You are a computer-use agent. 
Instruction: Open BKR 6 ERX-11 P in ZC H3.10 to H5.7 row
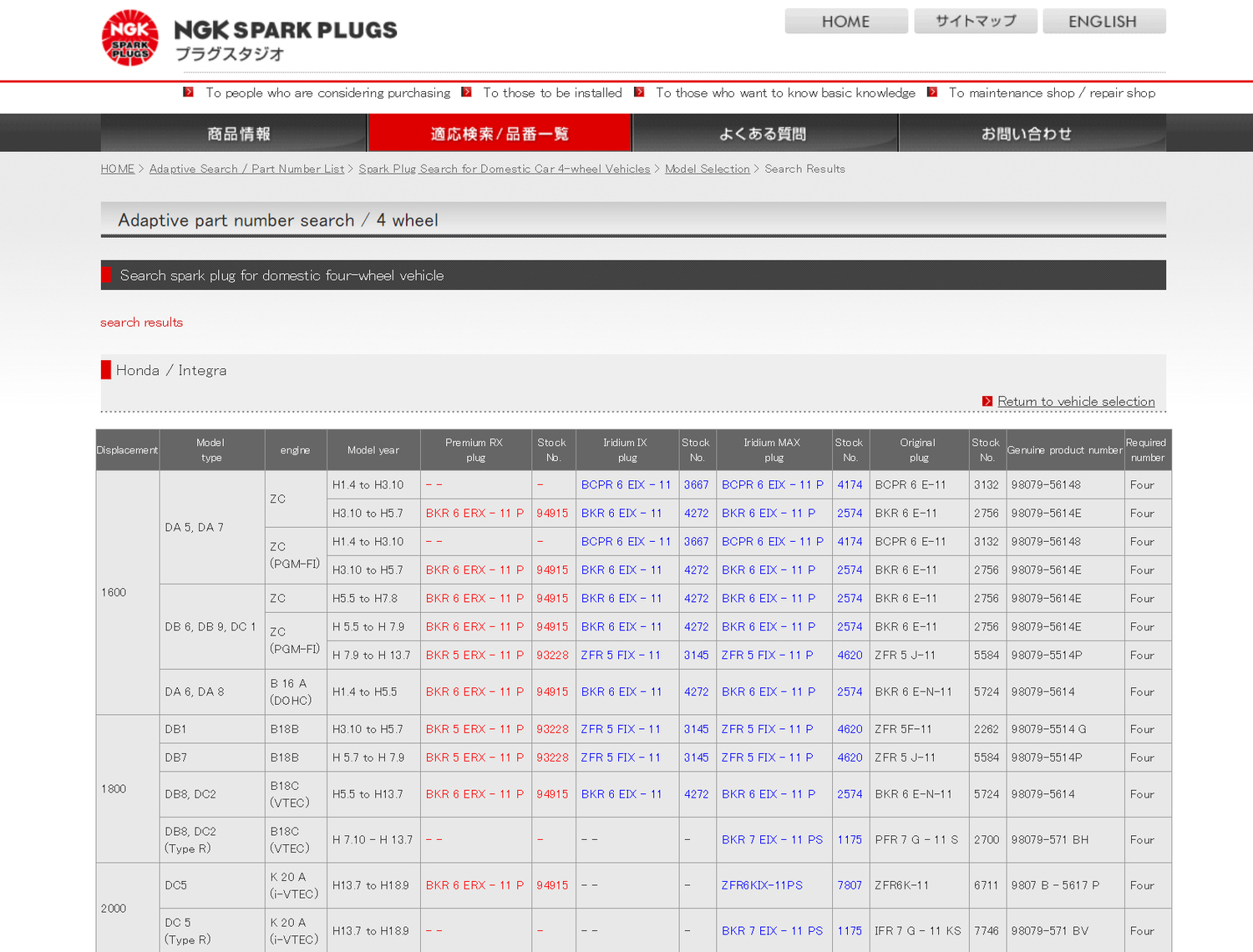point(474,514)
